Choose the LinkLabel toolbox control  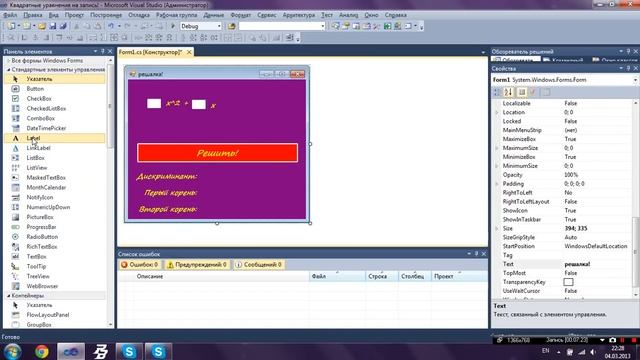point(38,148)
